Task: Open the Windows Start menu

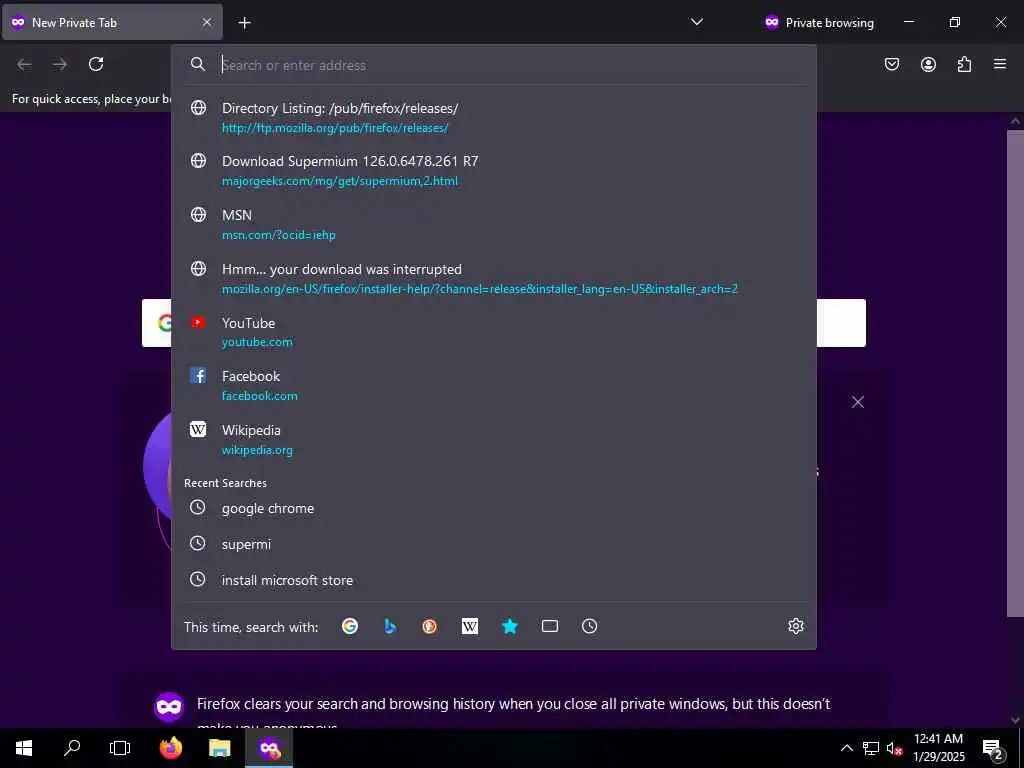Action: click(x=24, y=748)
